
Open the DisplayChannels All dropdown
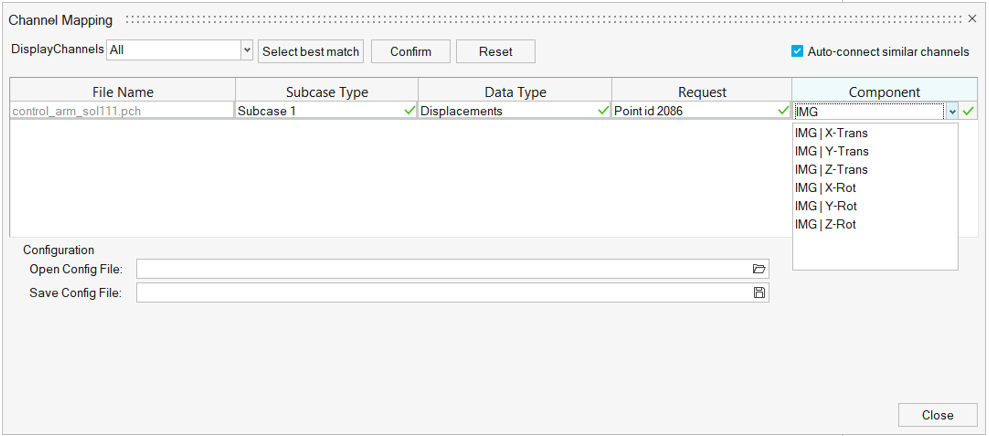pos(246,50)
